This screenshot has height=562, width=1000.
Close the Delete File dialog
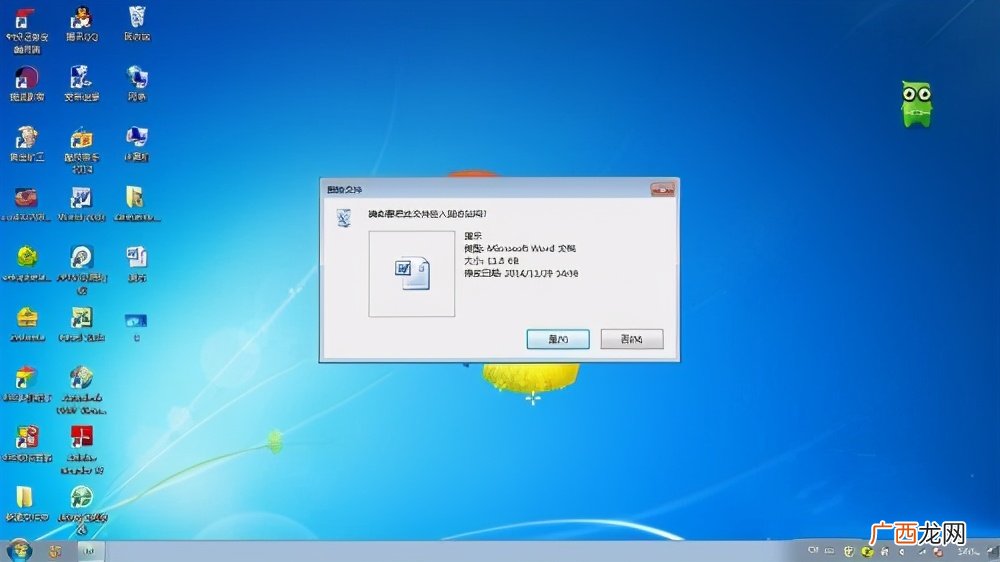click(662, 189)
